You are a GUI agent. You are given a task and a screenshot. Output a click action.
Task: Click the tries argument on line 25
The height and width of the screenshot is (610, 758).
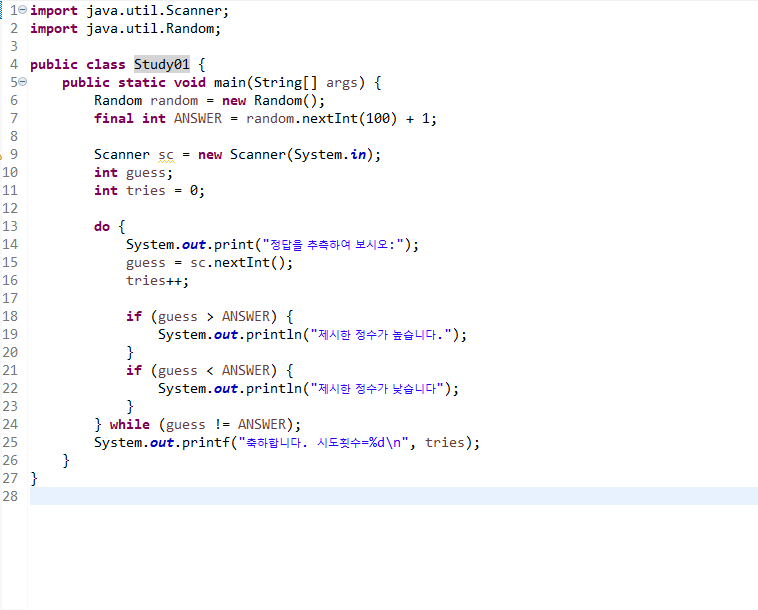coord(444,443)
